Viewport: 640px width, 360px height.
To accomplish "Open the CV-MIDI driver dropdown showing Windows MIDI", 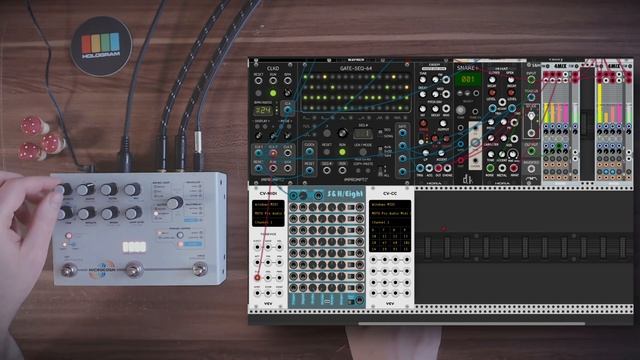I will click(x=268, y=204).
